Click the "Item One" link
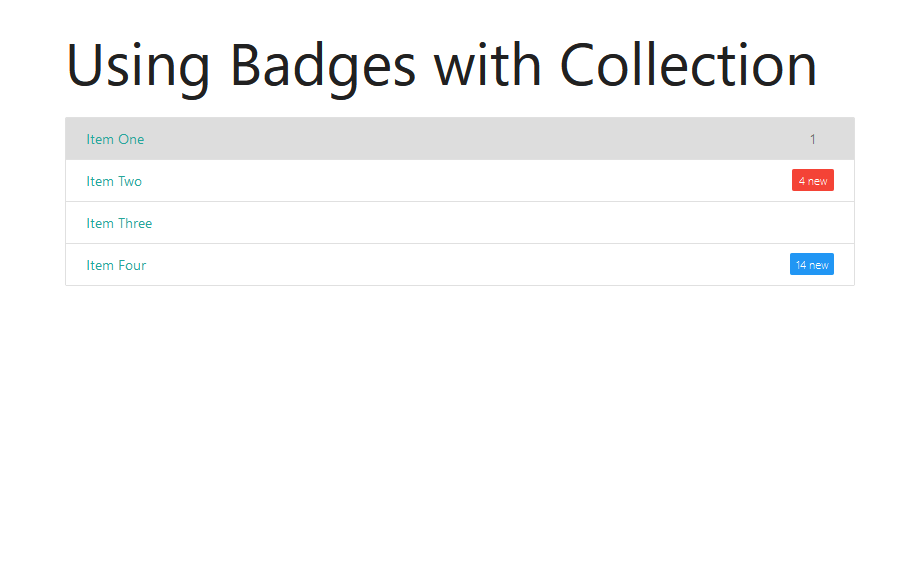 click(x=115, y=139)
